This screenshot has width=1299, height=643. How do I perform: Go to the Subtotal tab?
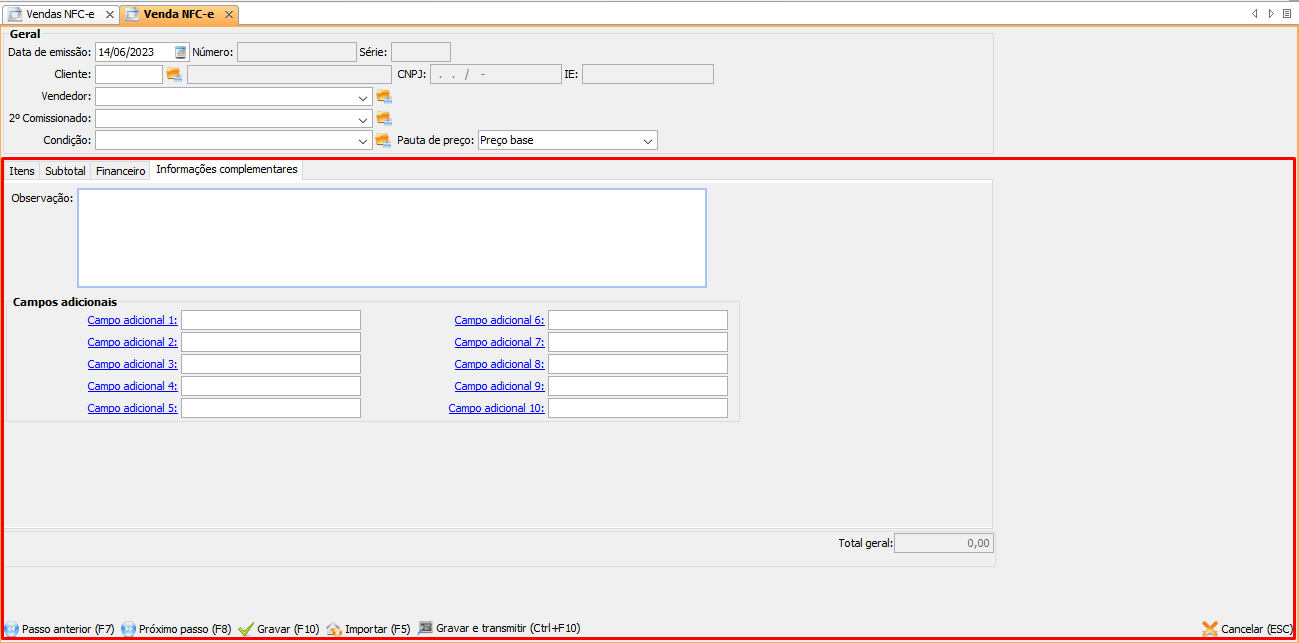pos(65,171)
